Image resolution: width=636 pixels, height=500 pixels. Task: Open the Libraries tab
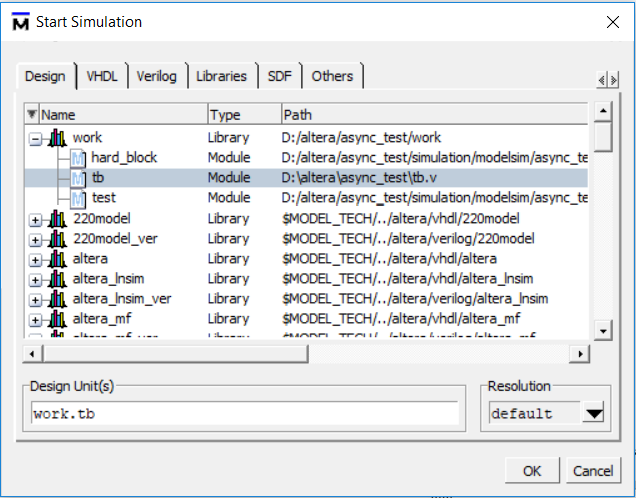click(221, 76)
